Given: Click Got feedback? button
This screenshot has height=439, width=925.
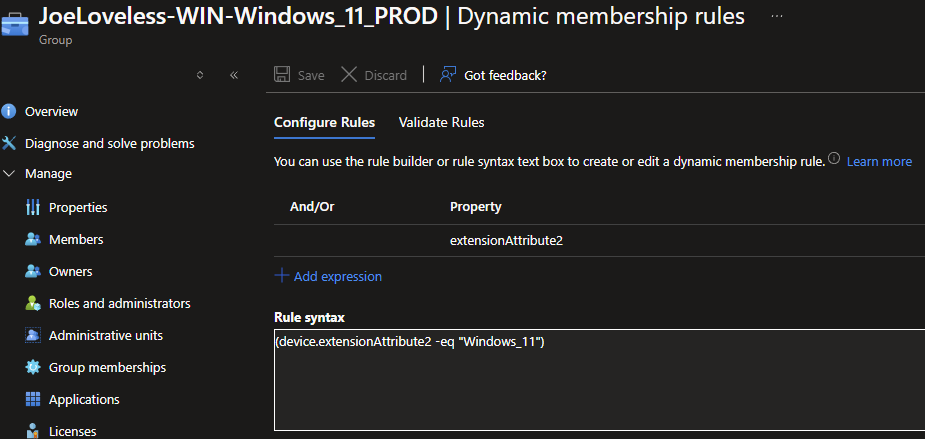Looking at the screenshot, I should coord(493,75).
